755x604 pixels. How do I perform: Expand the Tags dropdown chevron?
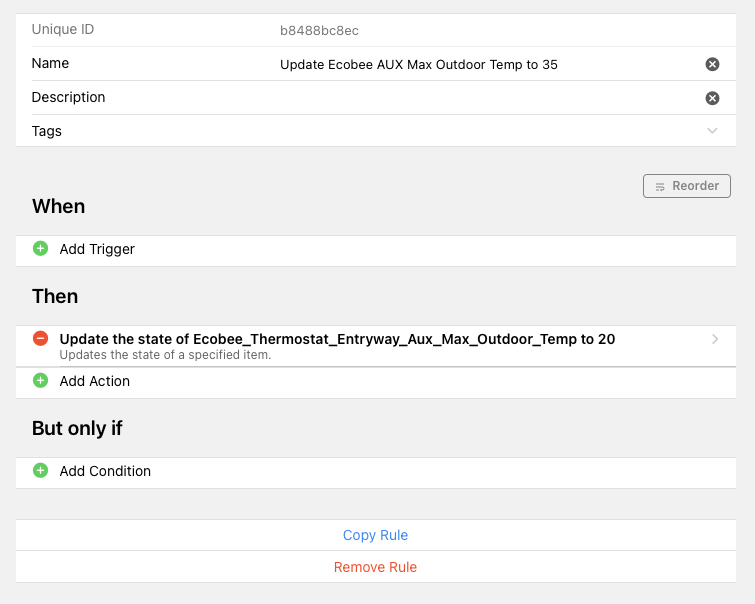click(x=712, y=131)
